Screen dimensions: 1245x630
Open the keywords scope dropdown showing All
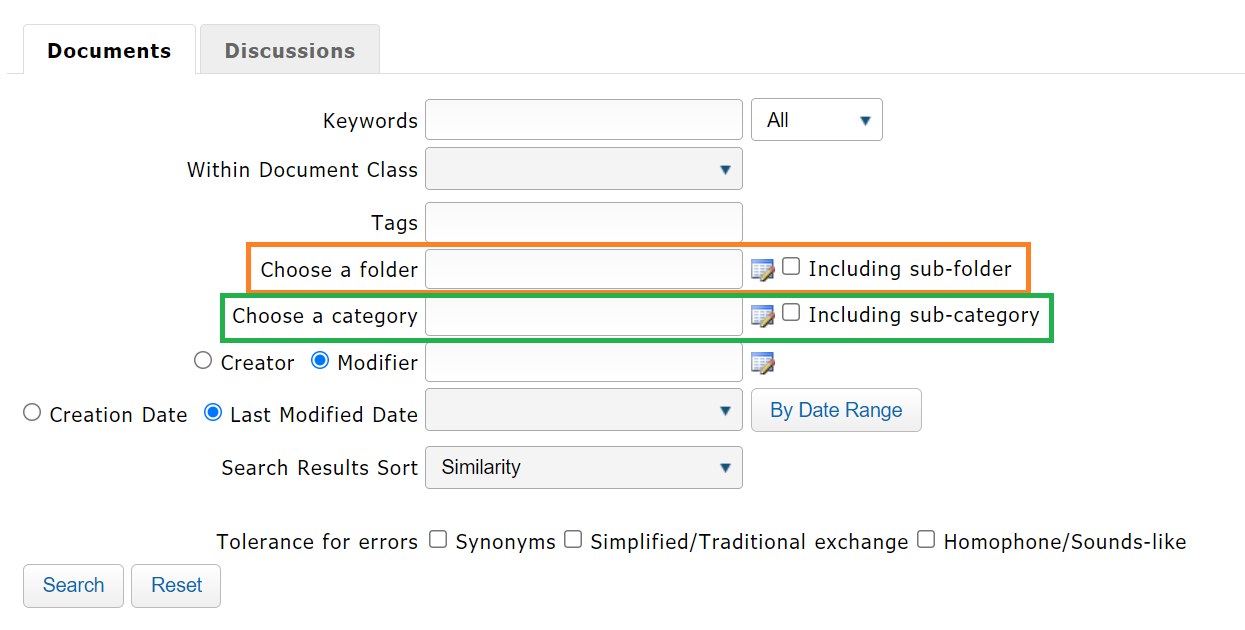tap(816, 120)
